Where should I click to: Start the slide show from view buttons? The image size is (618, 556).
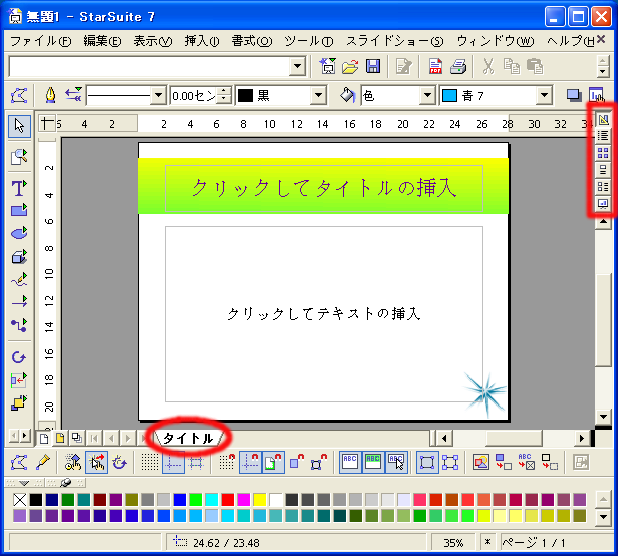click(603, 204)
